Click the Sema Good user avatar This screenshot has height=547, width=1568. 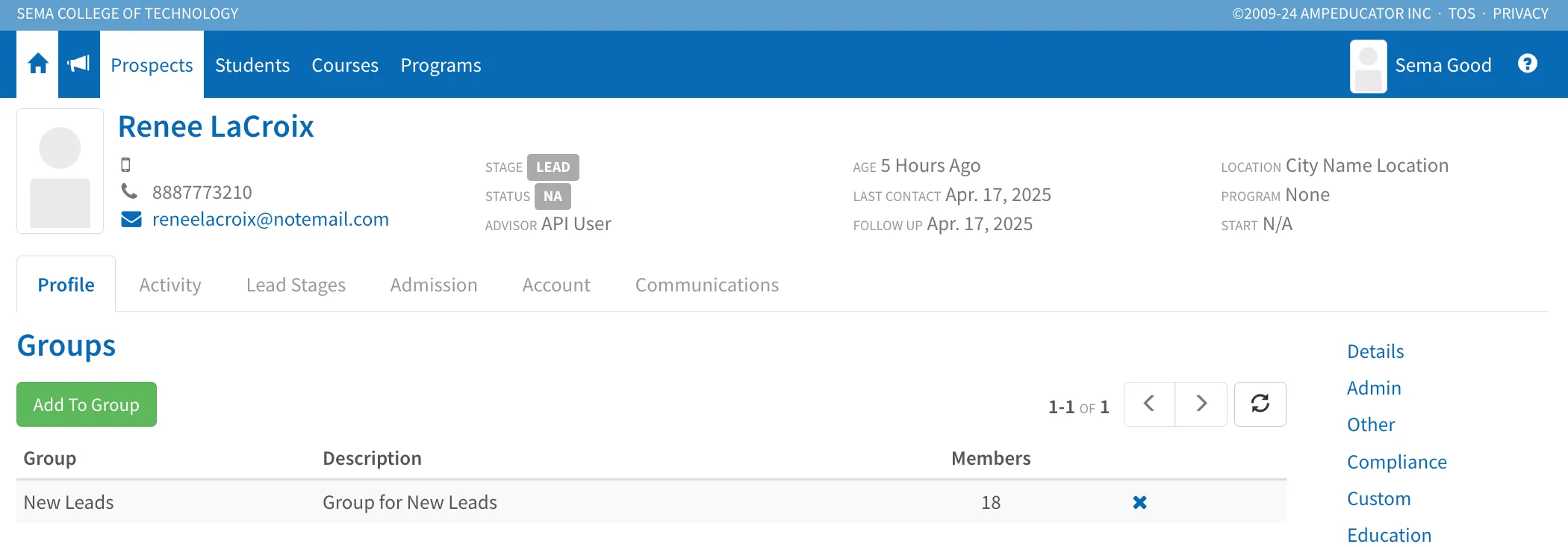click(x=1368, y=66)
